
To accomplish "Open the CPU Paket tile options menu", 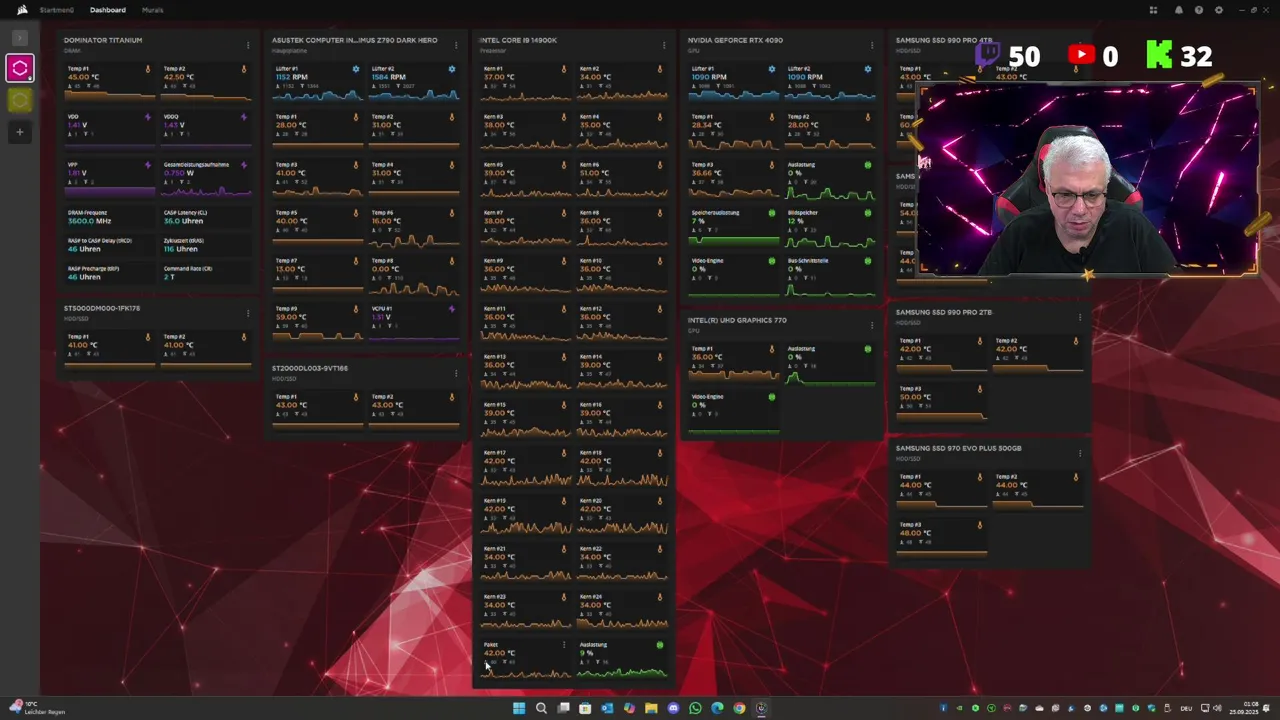I will tap(564, 645).
